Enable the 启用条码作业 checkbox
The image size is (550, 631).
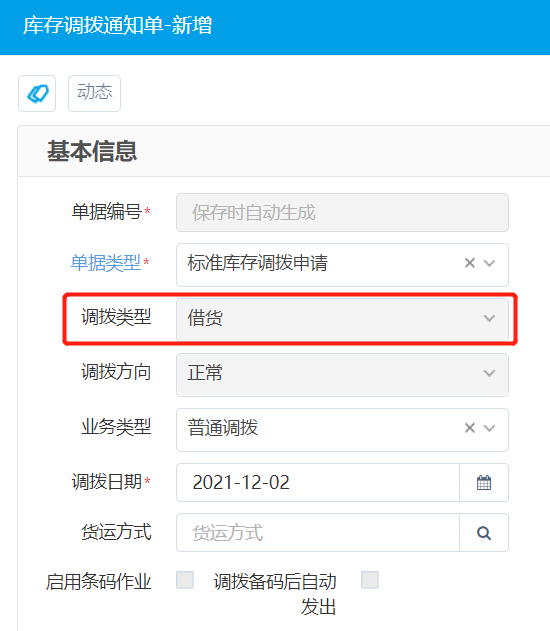(185, 580)
